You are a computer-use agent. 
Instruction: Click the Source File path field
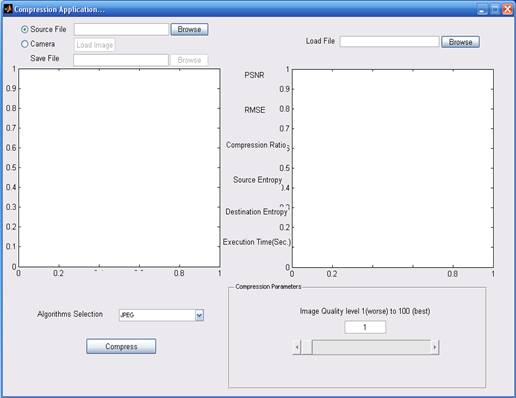click(121, 29)
